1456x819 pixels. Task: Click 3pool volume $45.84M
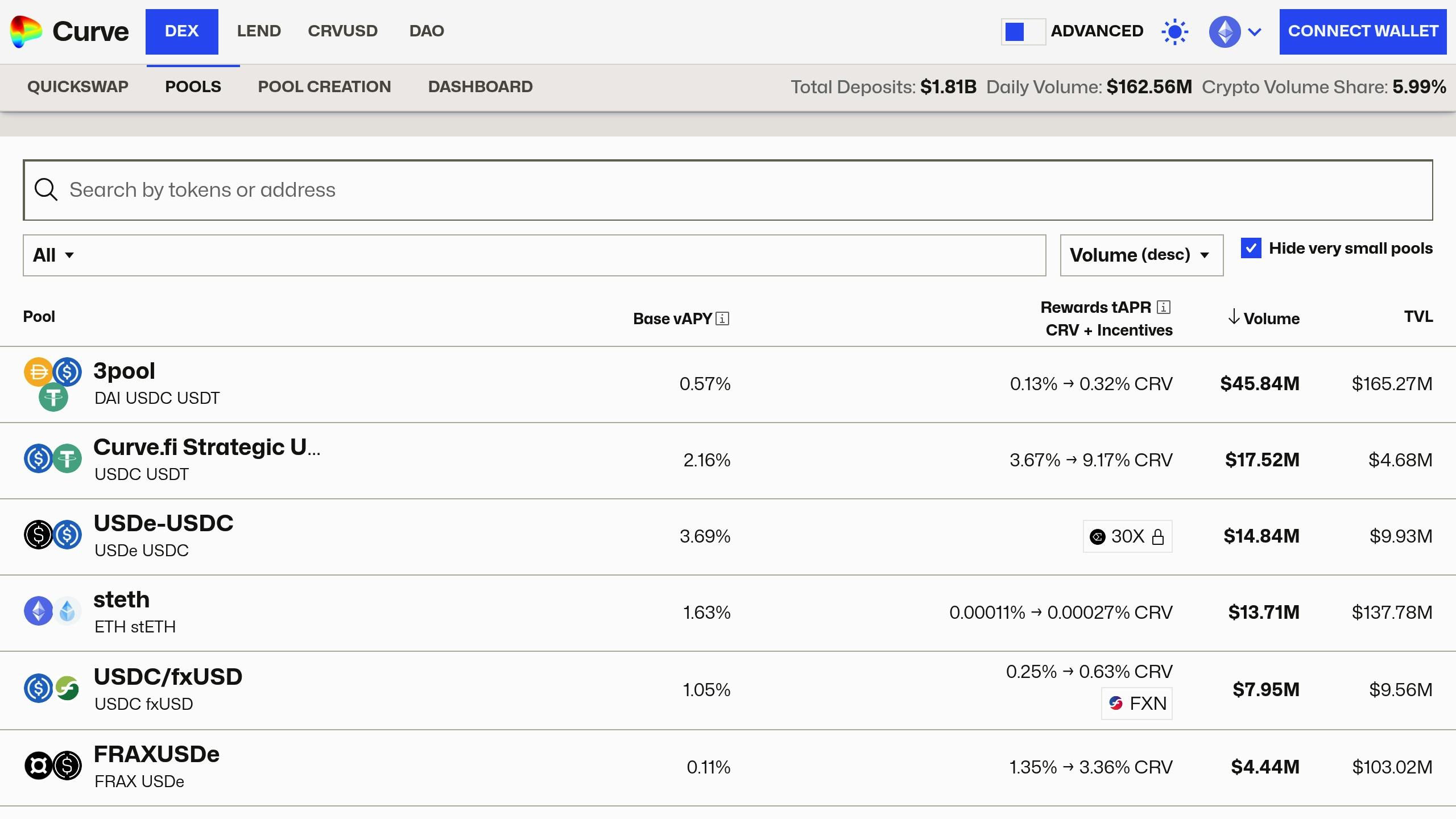1260,384
